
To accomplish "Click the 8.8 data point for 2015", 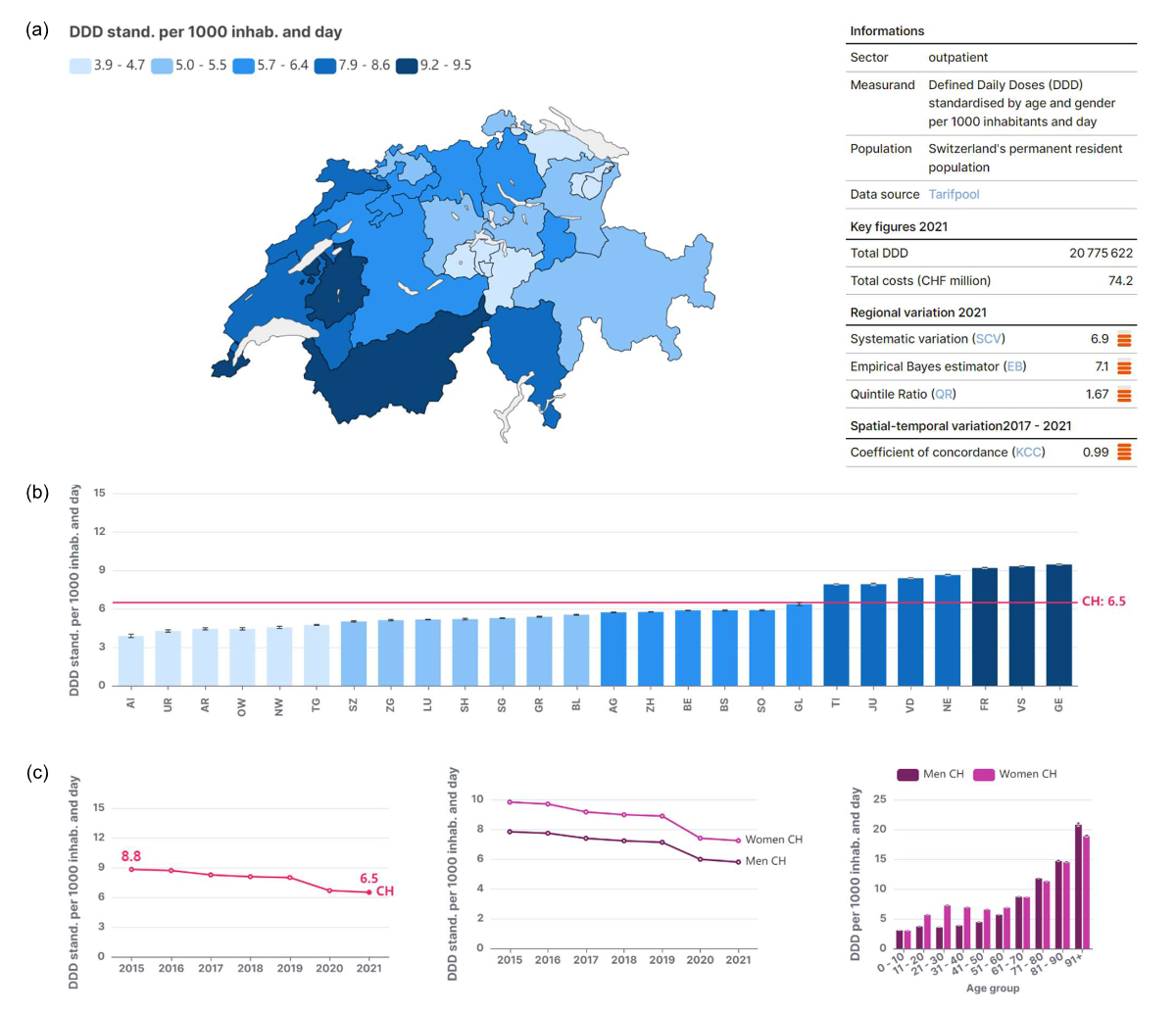I will [x=131, y=869].
